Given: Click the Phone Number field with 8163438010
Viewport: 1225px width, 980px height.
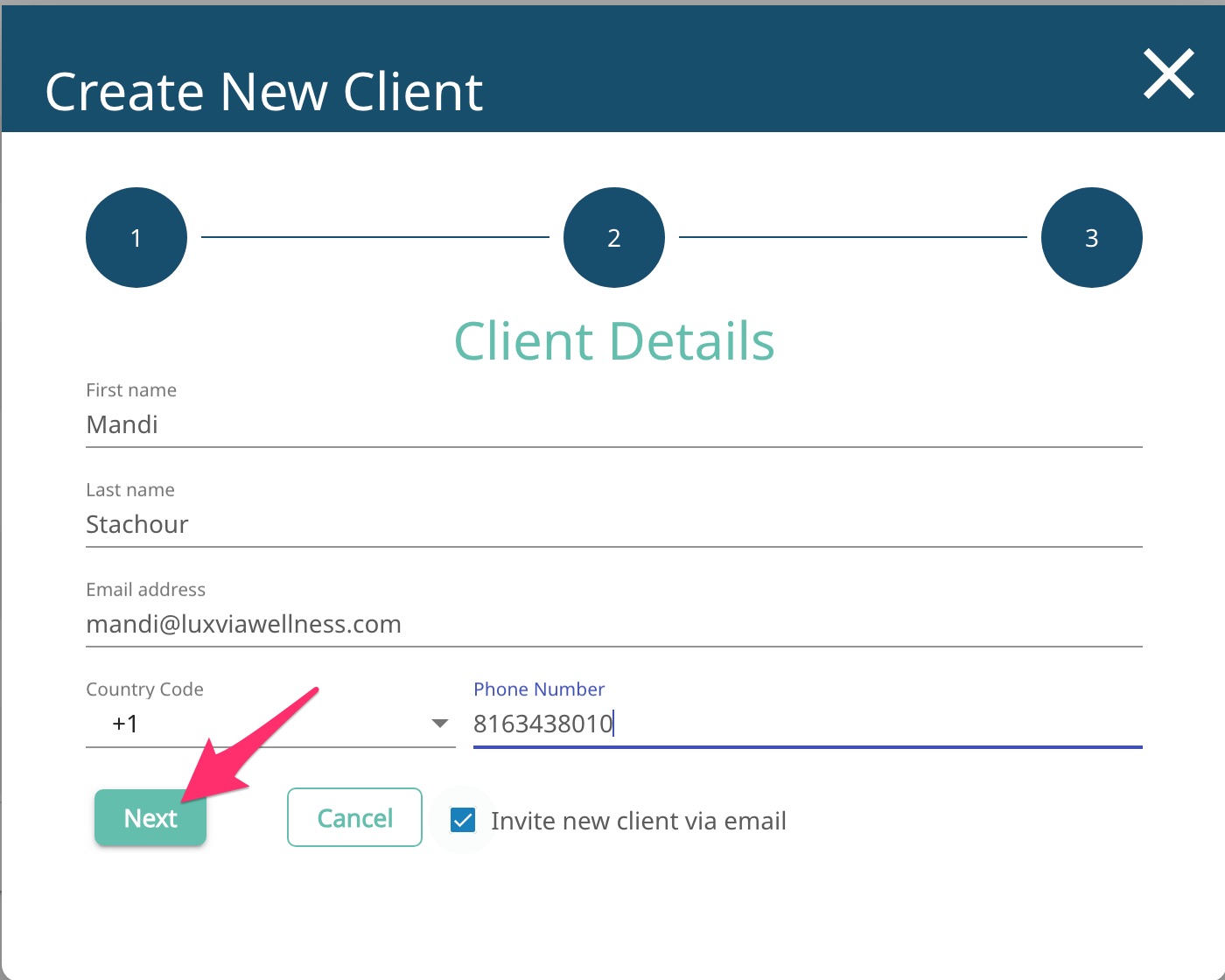Looking at the screenshot, I should coord(787,724).
